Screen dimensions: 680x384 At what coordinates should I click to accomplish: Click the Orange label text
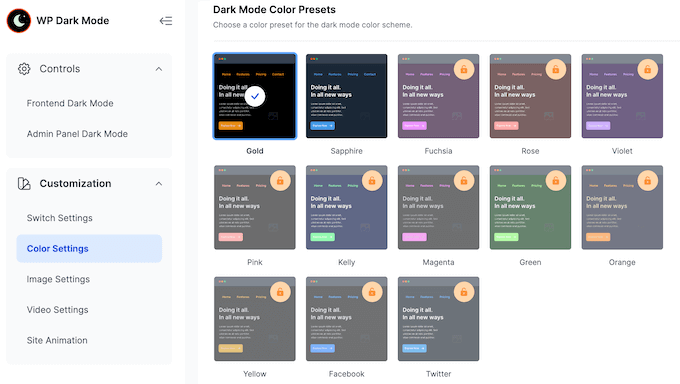point(622,262)
